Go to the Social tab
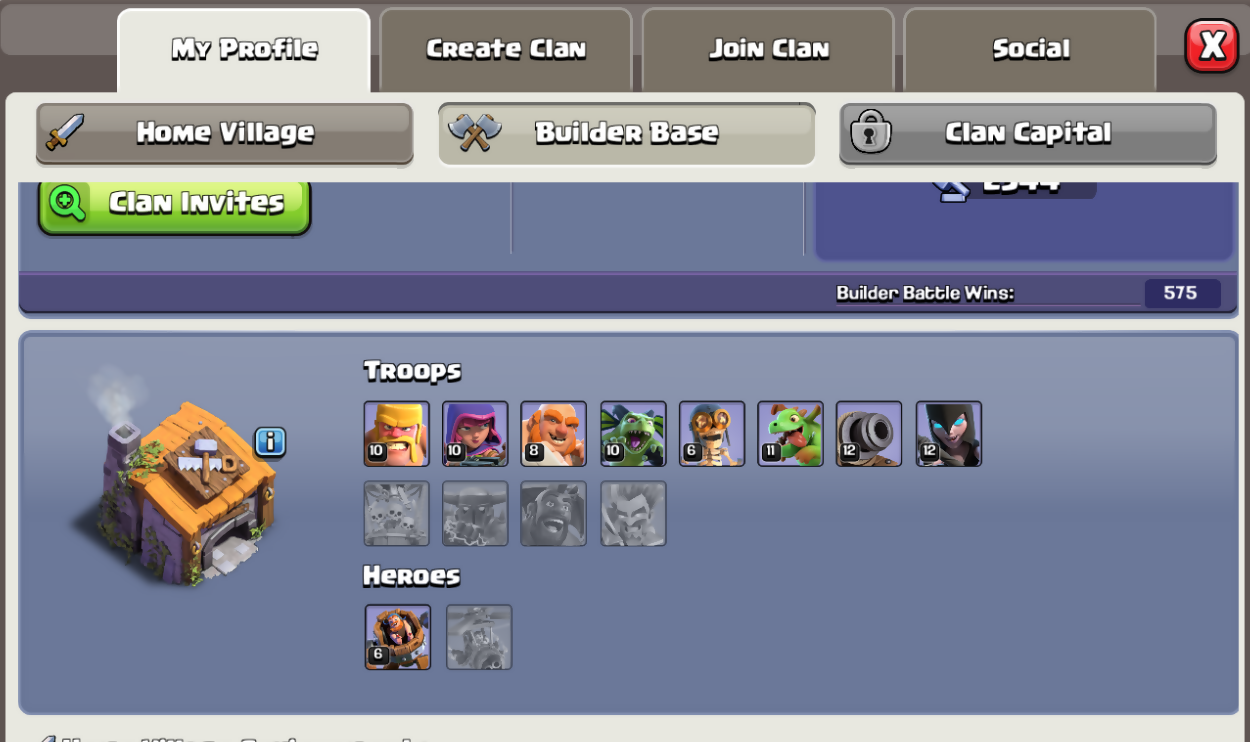Viewport: 1250px width, 742px height. 1030,49
